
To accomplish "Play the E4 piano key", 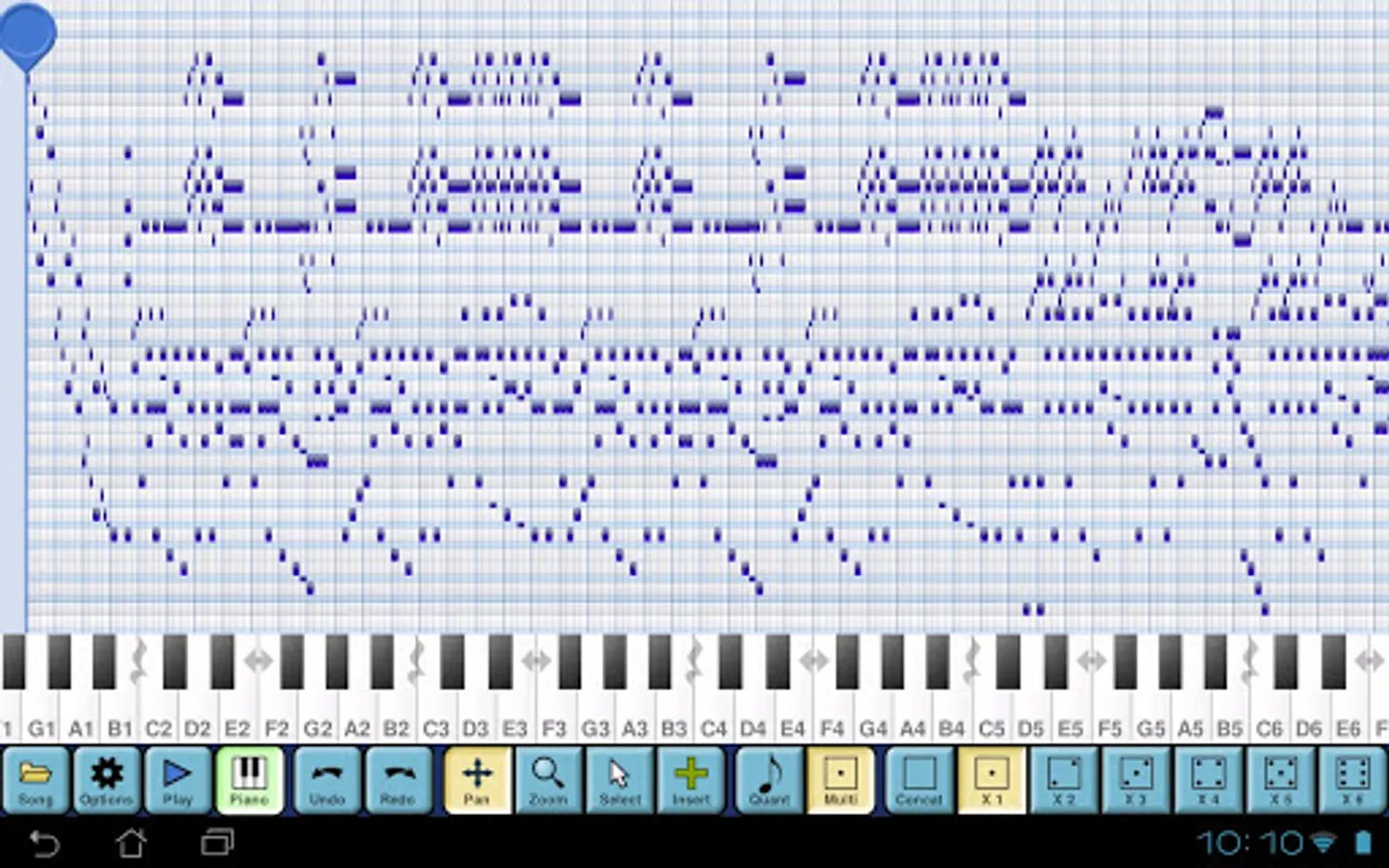I will (793, 714).
